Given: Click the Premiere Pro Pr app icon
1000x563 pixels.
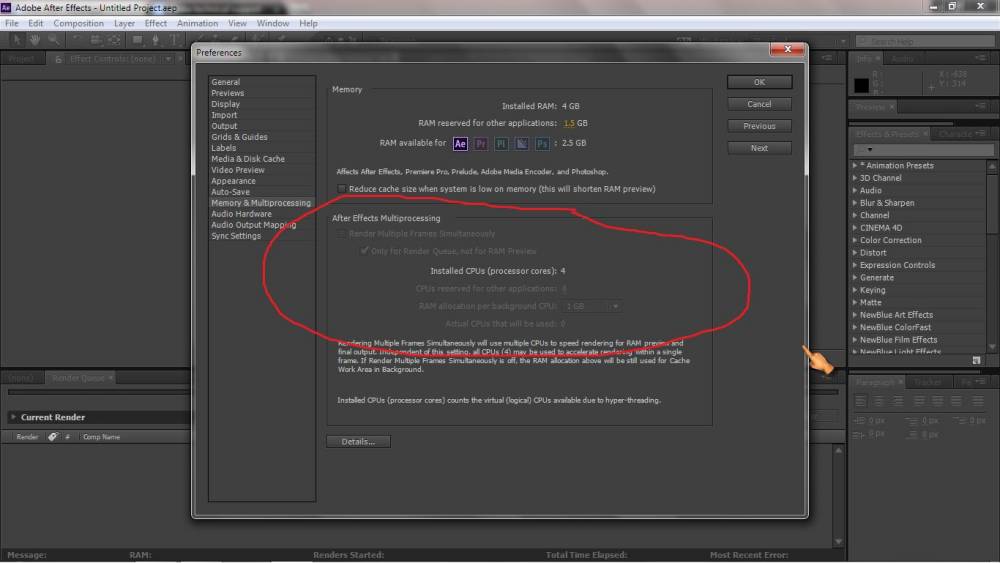Looking at the screenshot, I should [x=481, y=143].
